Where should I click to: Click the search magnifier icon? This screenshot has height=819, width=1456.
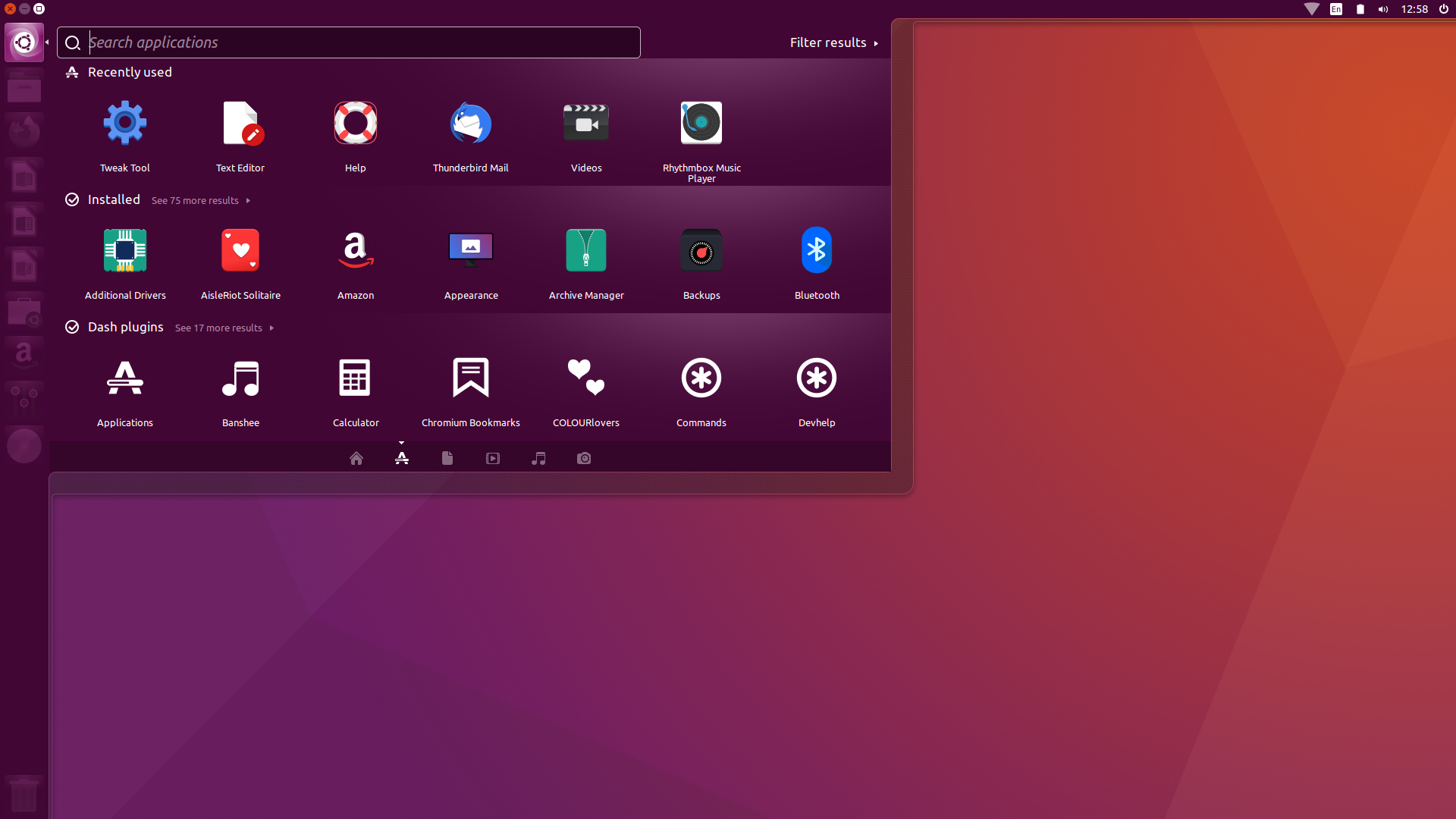(73, 43)
